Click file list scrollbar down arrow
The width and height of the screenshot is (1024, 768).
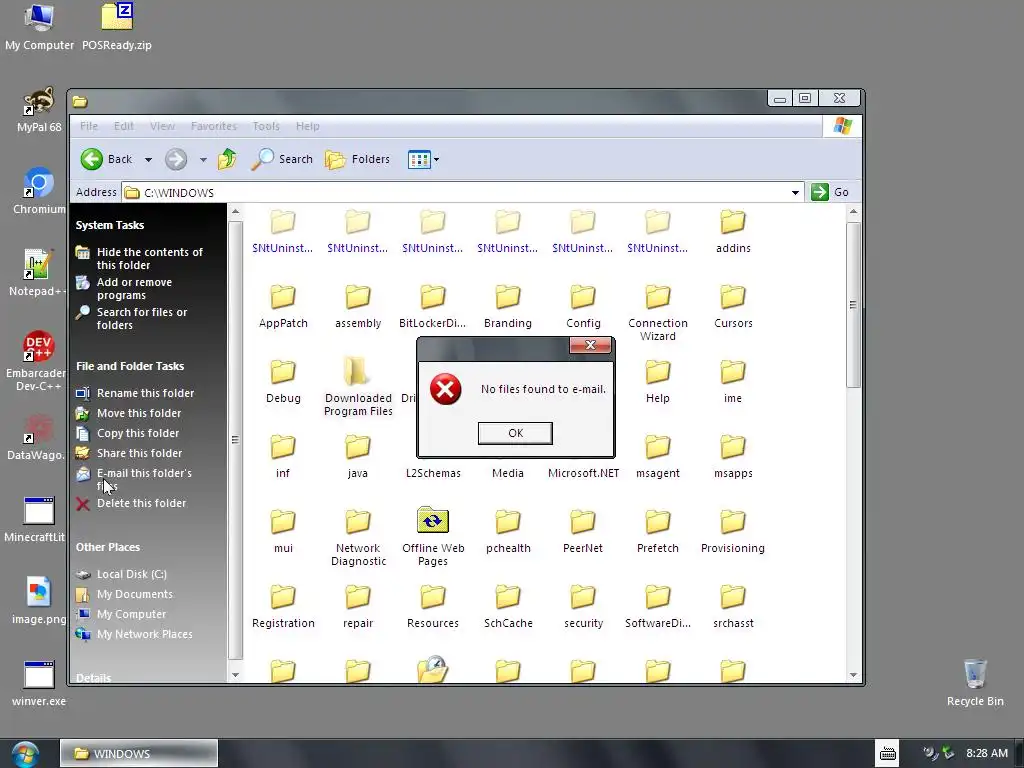[853, 675]
